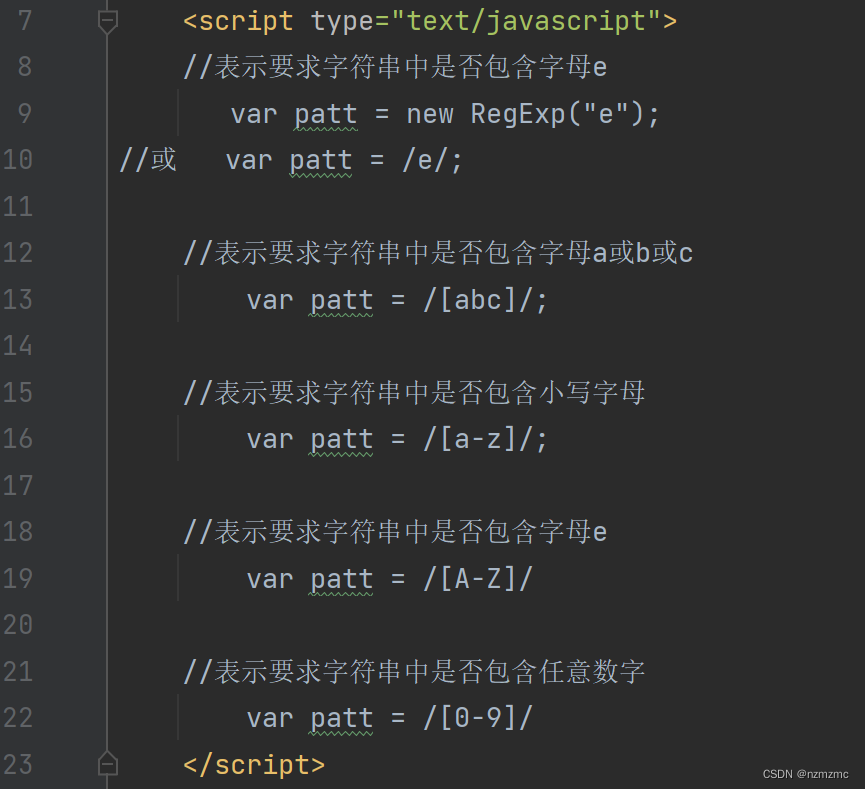This screenshot has height=789, width=865.
Task: Click the /[0-9]/ regex on line 22
Action: point(478,718)
